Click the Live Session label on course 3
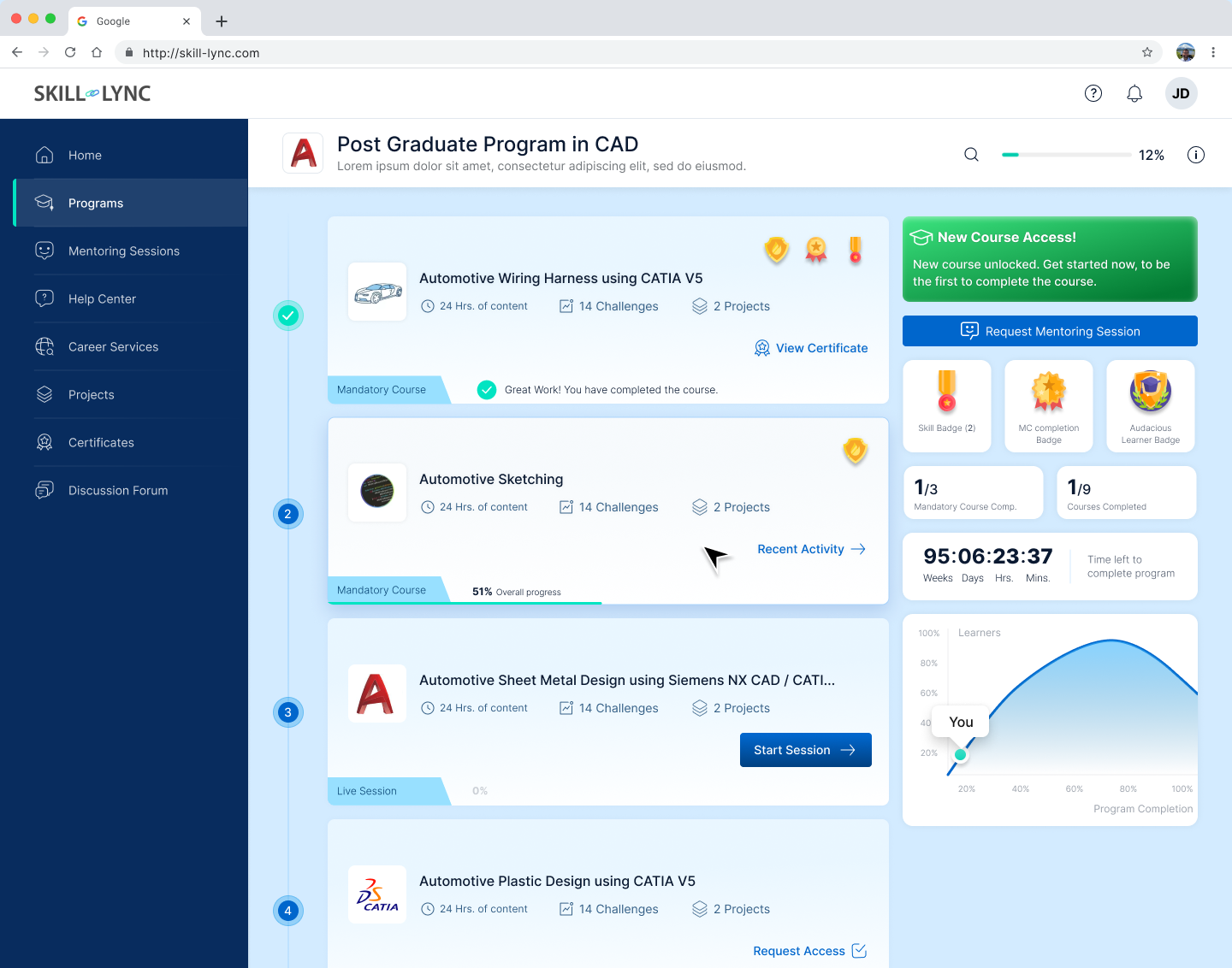The height and width of the screenshot is (968, 1232). pyautogui.click(x=367, y=791)
